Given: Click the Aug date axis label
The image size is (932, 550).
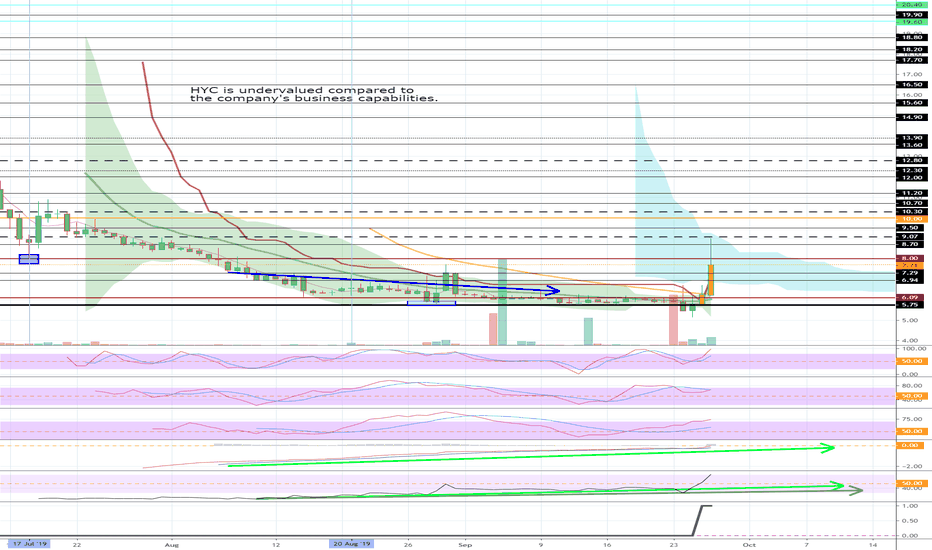Looking at the screenshot, I should pos(171,544).
